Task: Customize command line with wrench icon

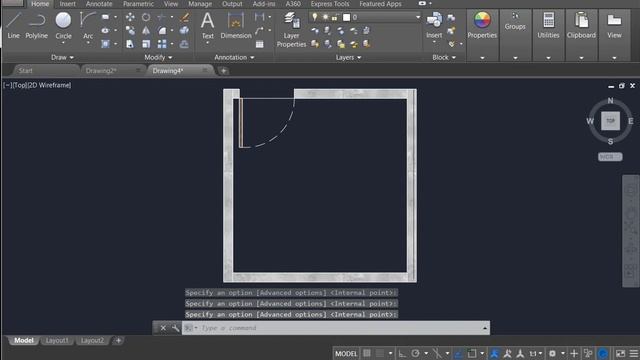Action: [176, 328]
